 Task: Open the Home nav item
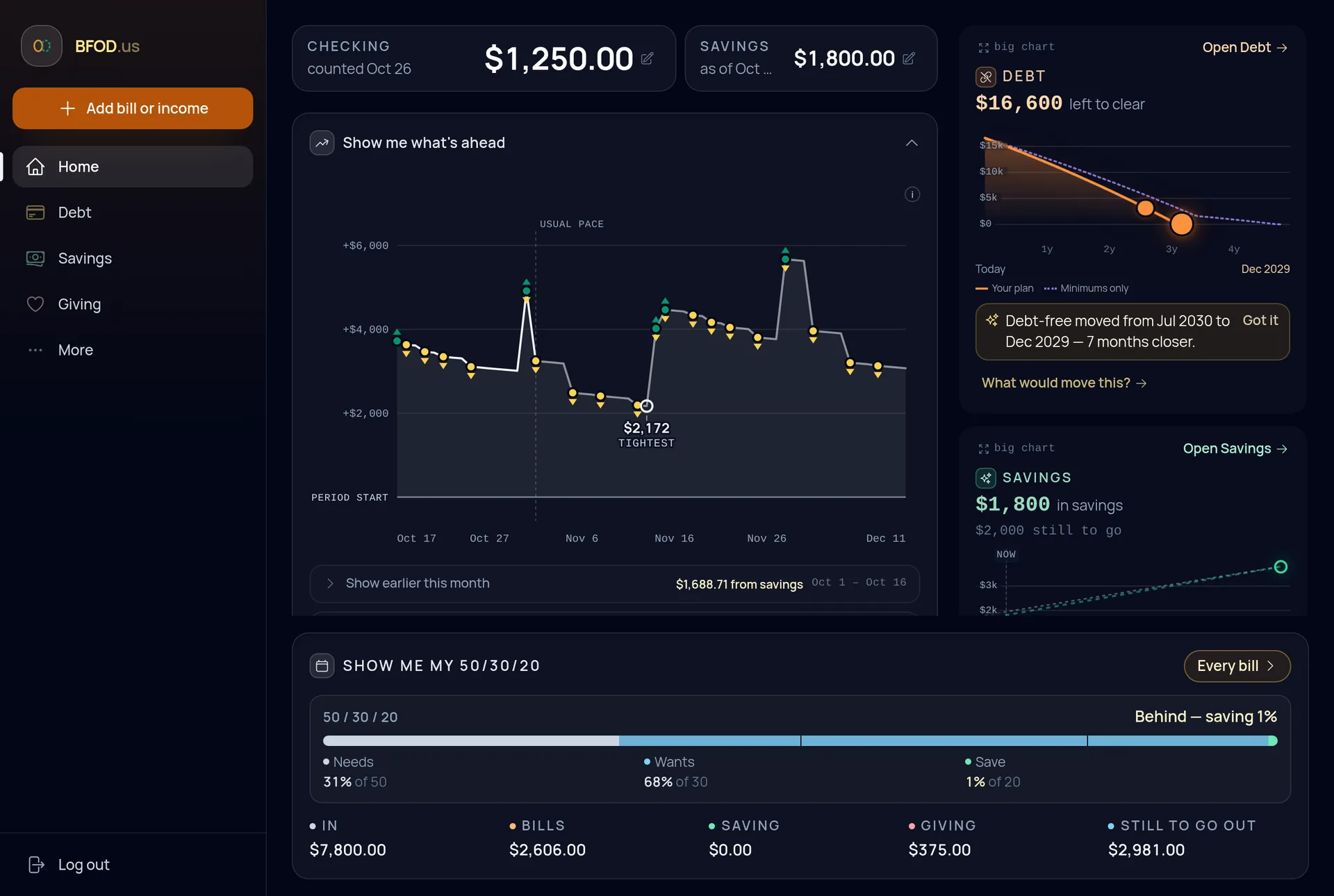click(133, 167)
